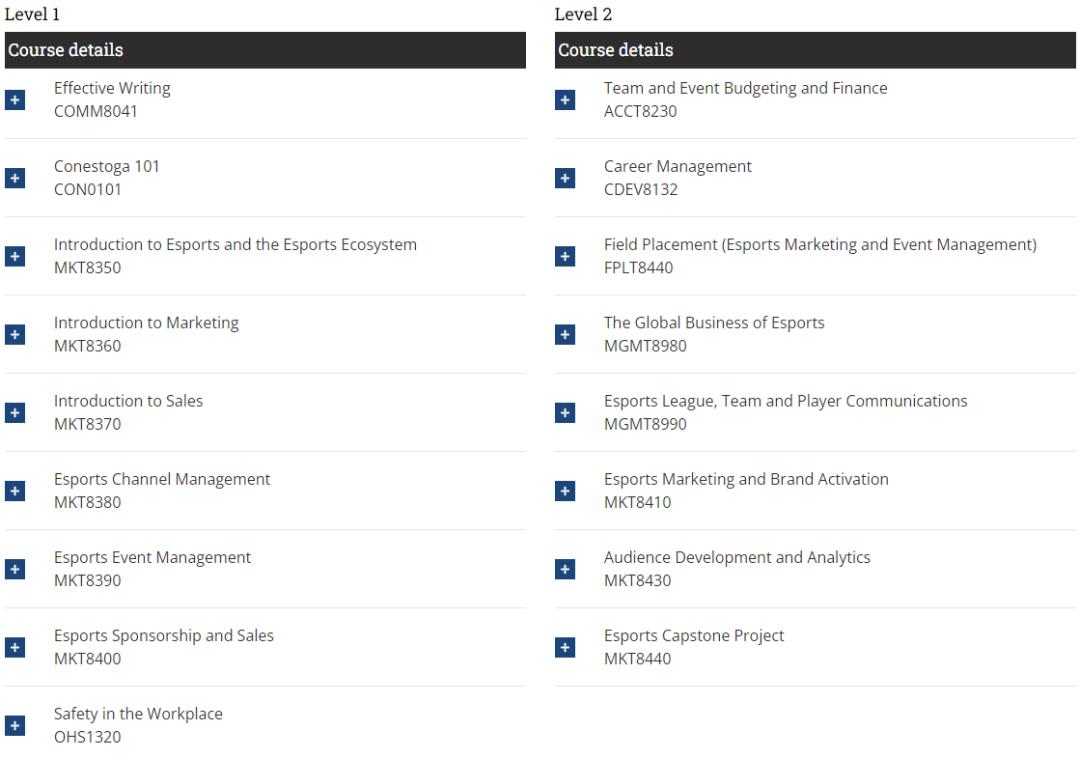Click the Esports Capstone Project title

coord(693,636)
